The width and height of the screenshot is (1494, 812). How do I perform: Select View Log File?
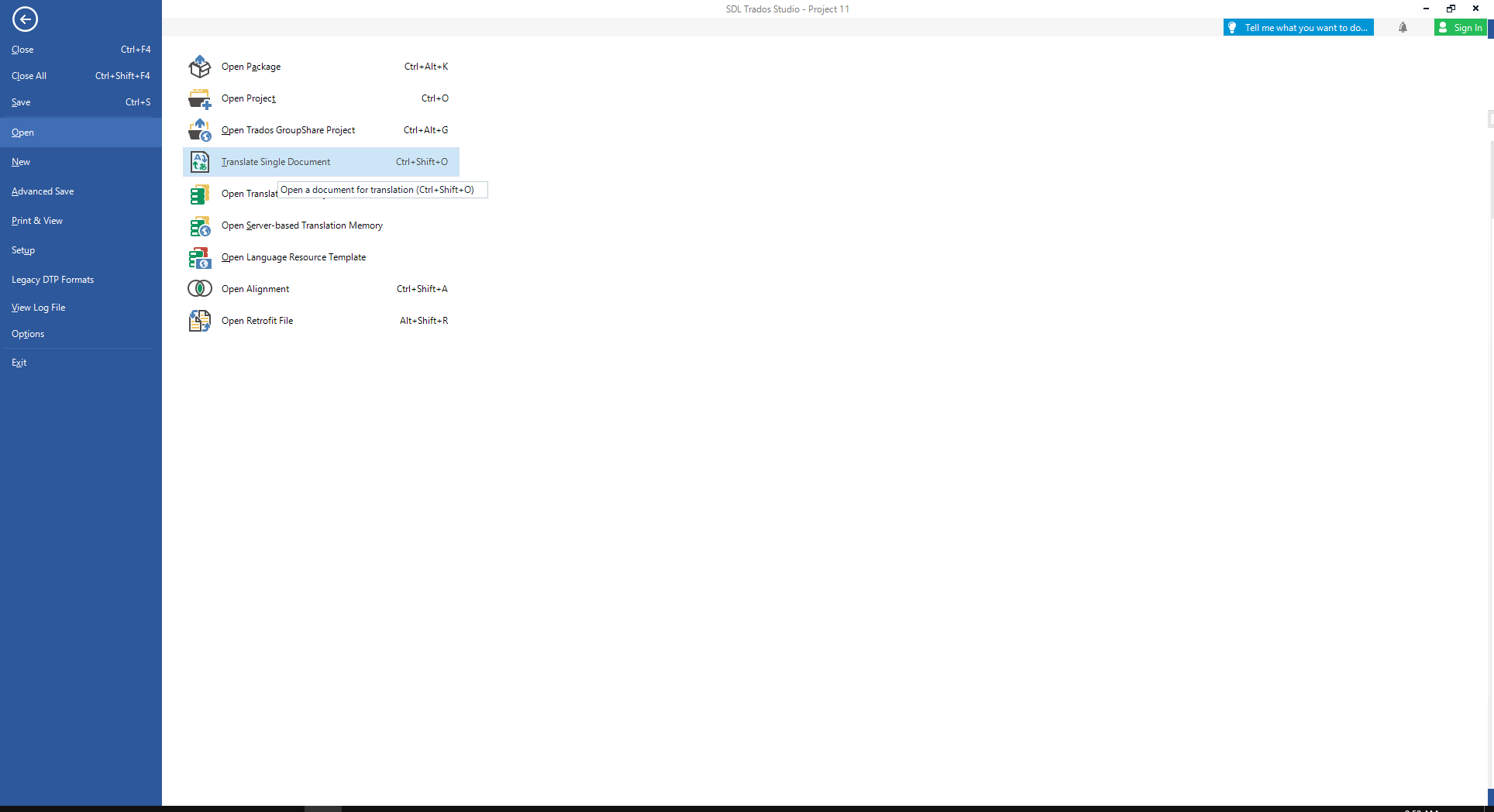(x=81, y=308)
